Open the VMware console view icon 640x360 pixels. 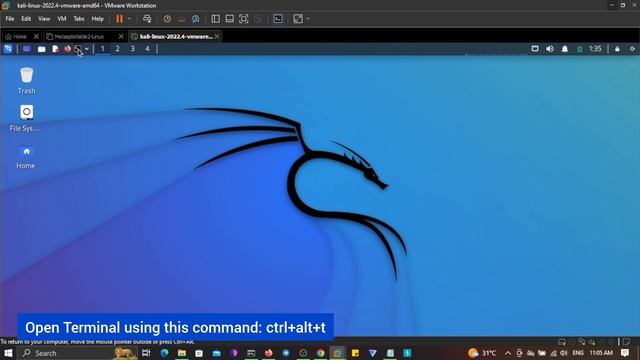(x=278, y=19)
